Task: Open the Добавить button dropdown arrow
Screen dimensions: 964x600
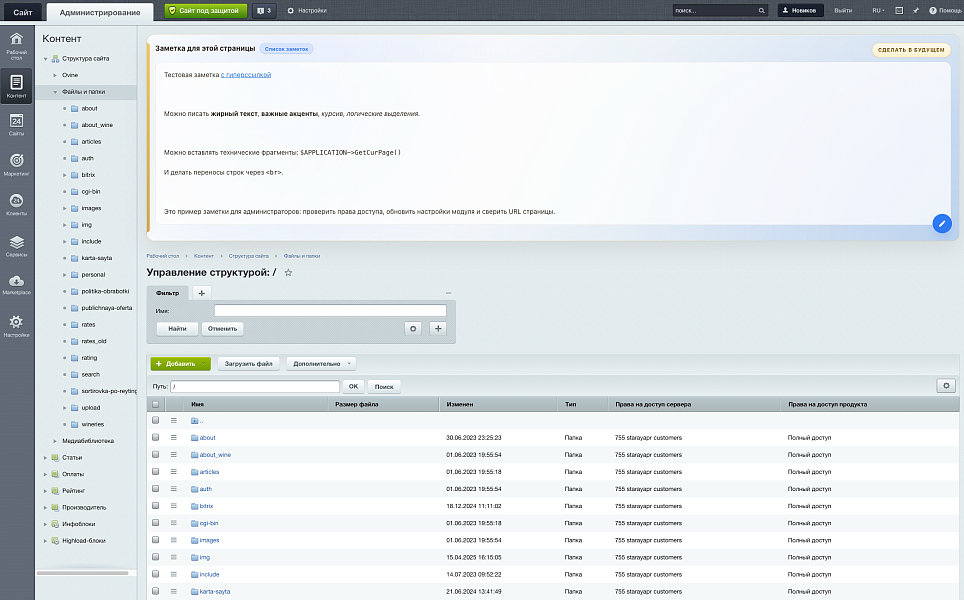Action: click(x=204, y=363)
